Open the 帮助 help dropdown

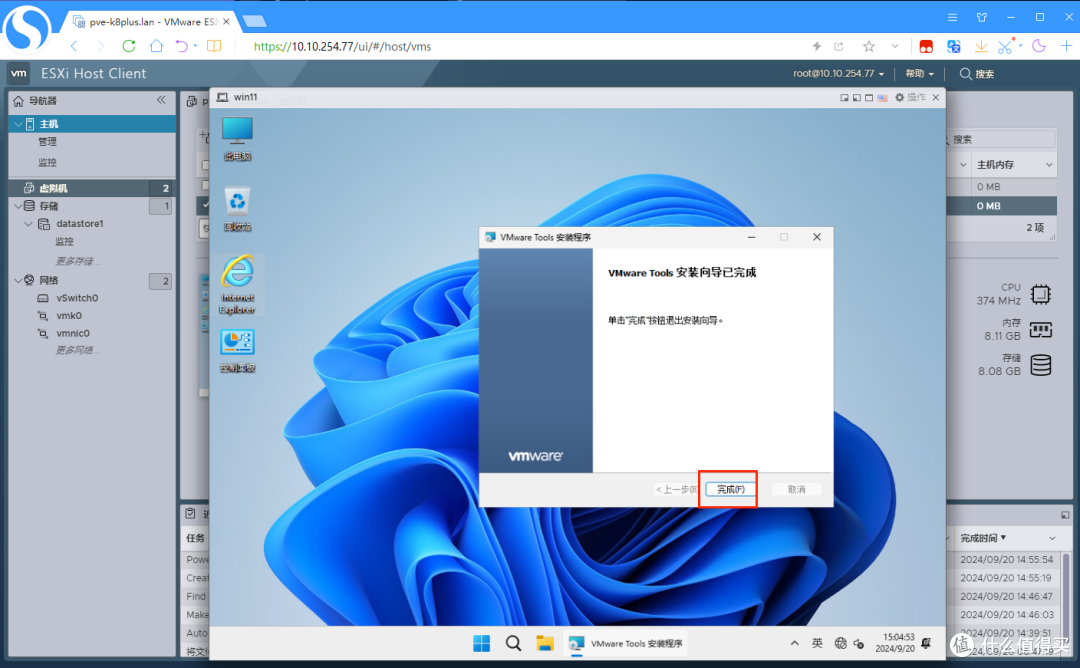click(x=920, y=74)
